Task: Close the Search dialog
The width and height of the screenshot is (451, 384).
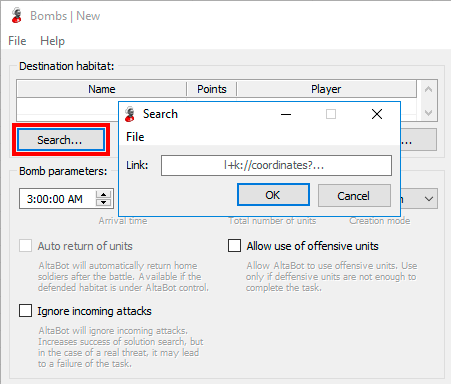Action: 377,114
